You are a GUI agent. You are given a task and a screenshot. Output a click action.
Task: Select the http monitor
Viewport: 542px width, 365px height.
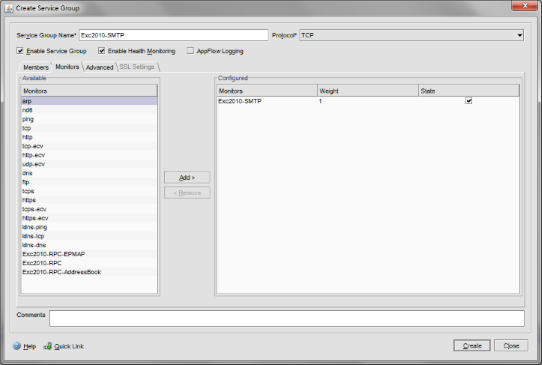(89, 137)
